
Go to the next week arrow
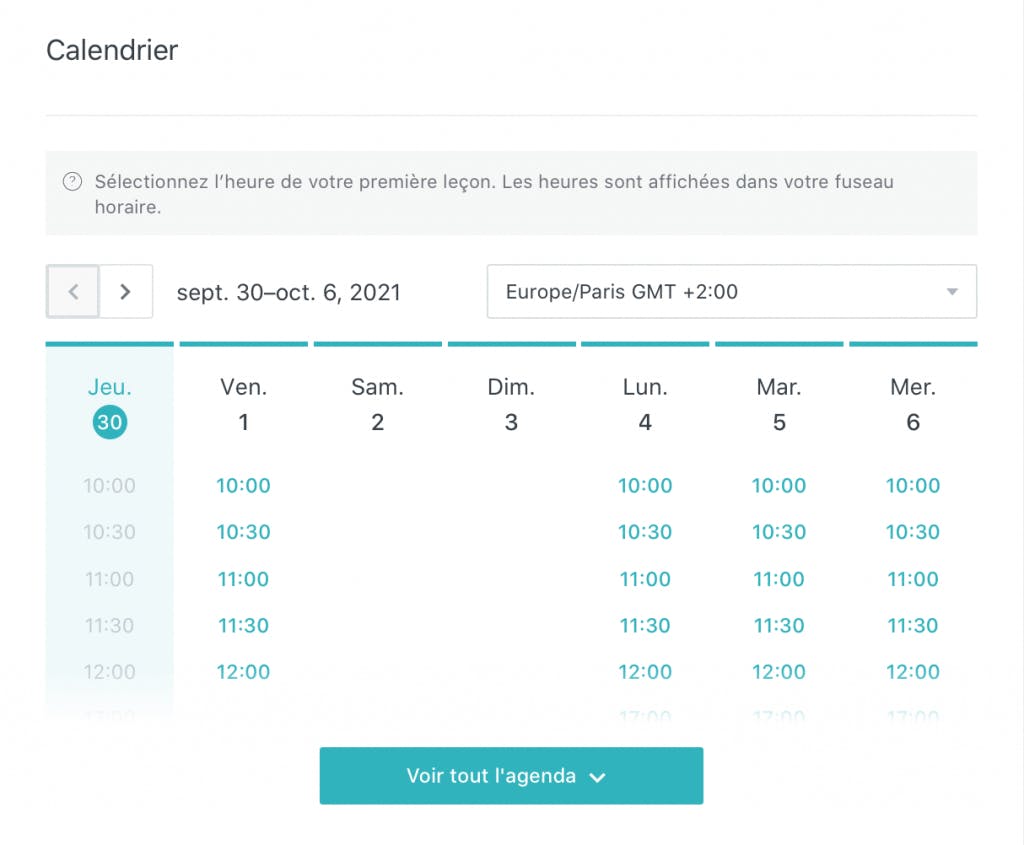pos(126,292)
